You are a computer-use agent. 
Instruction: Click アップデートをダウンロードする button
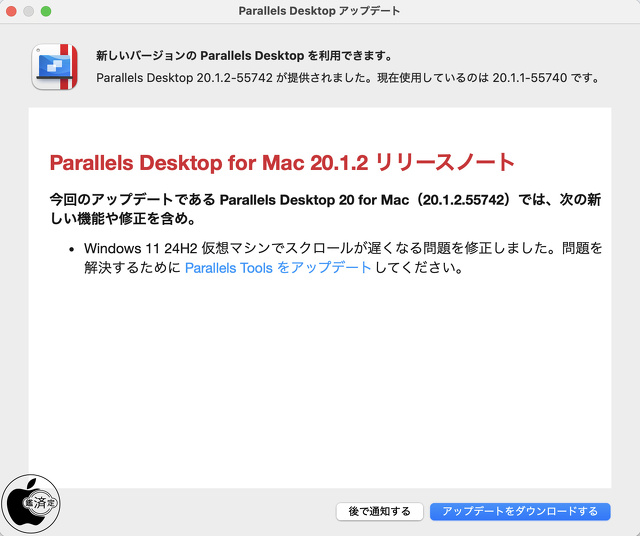point(520,511)
